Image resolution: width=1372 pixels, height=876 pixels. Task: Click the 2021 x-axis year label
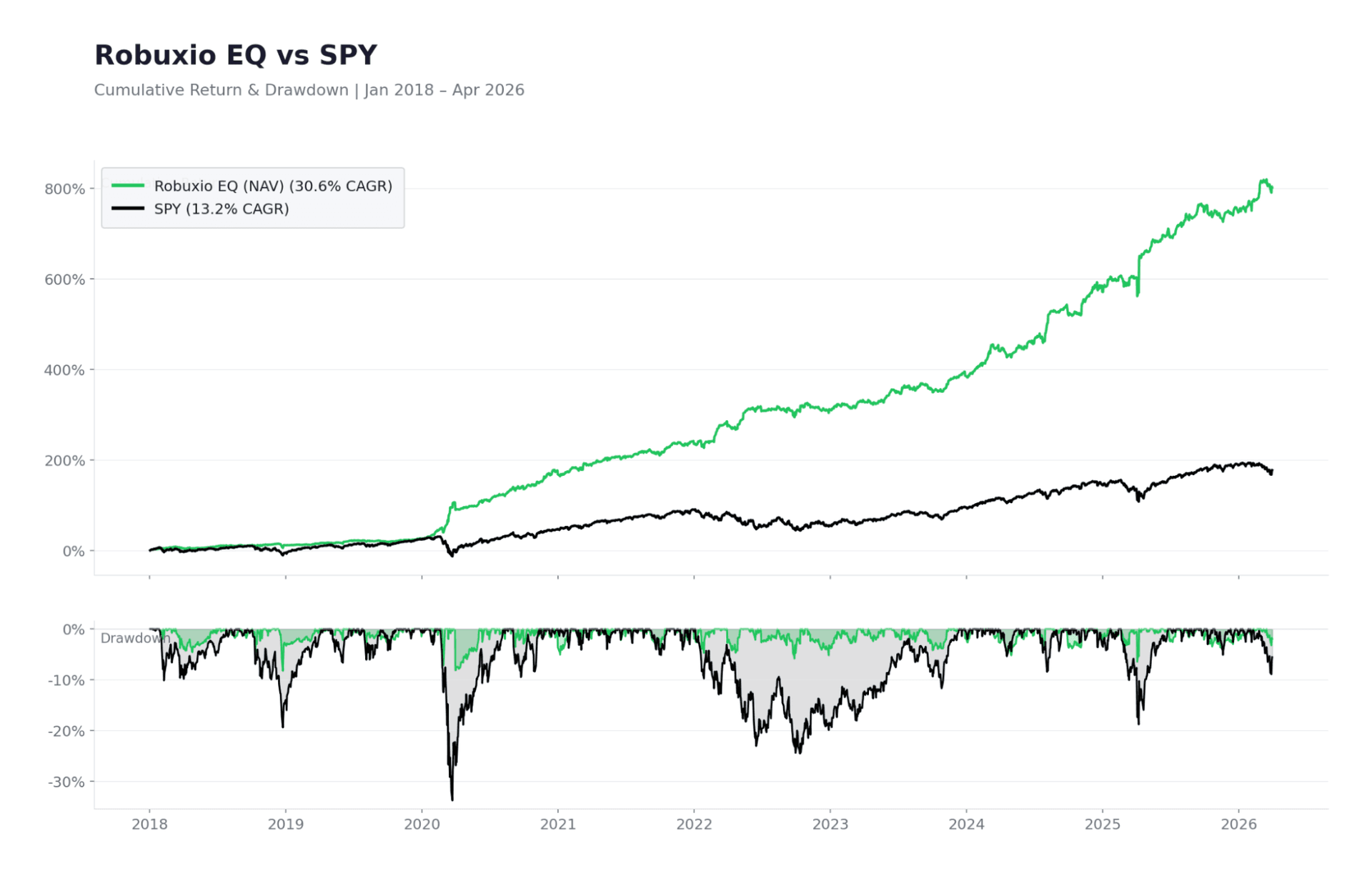558,825
